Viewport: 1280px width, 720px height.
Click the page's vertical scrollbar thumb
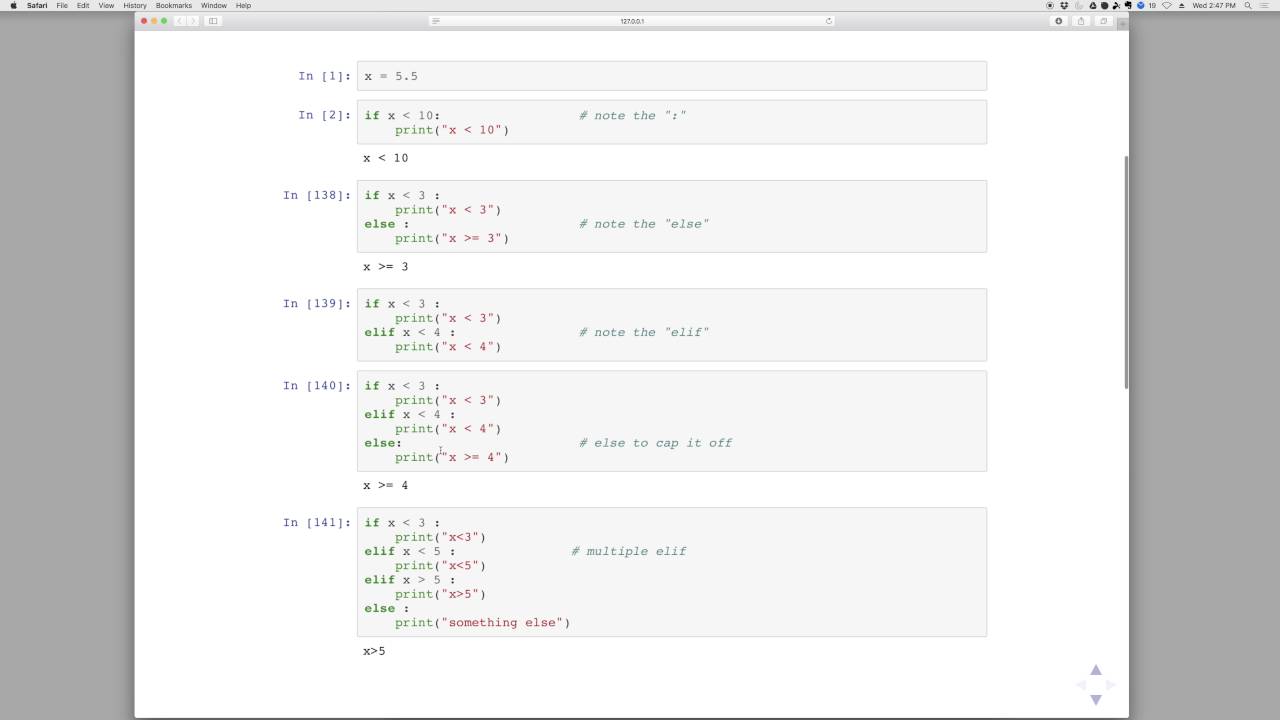click(x=1125, y=272)
